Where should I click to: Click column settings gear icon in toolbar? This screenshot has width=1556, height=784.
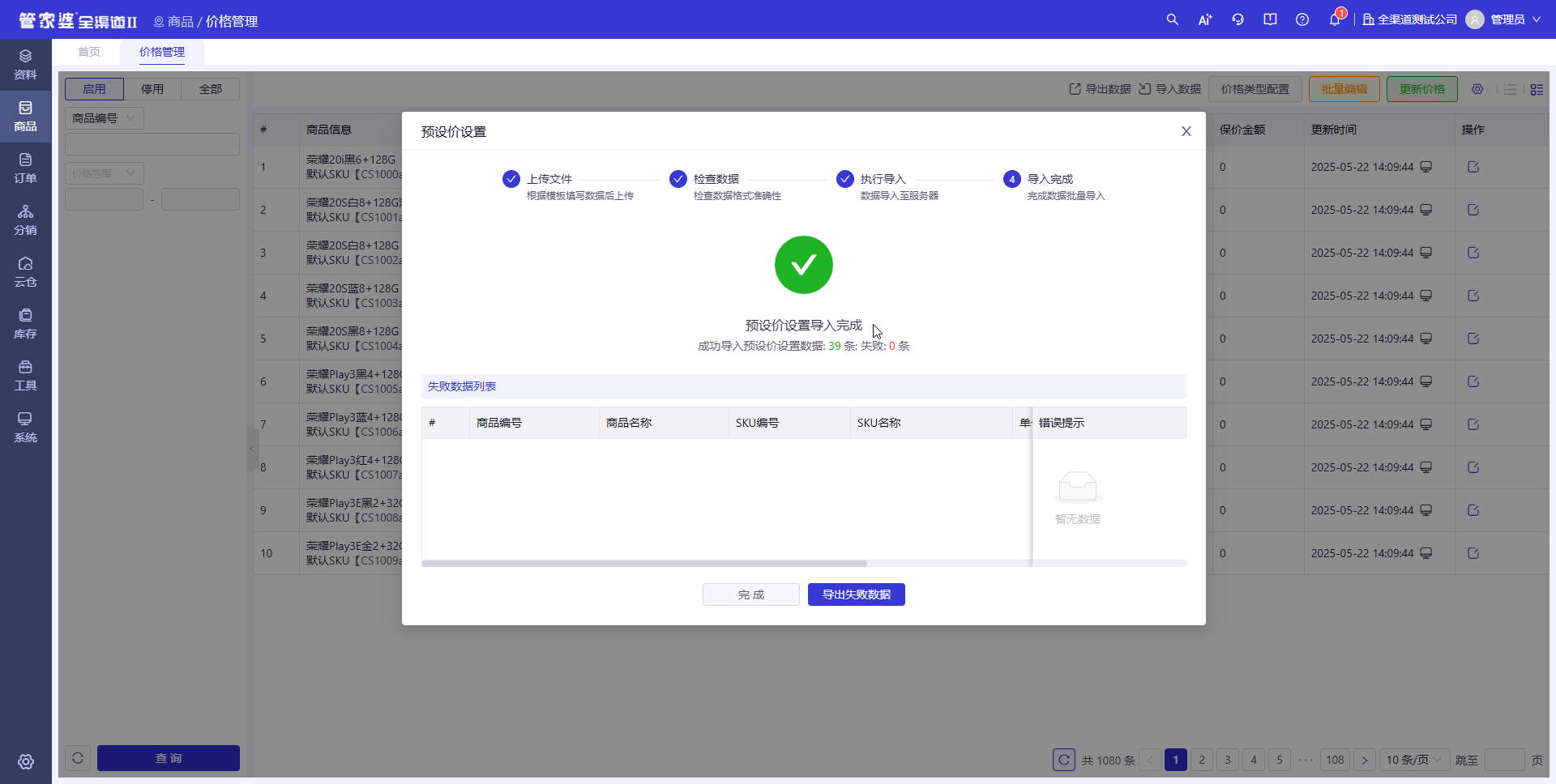click(x=1477, y=89)
